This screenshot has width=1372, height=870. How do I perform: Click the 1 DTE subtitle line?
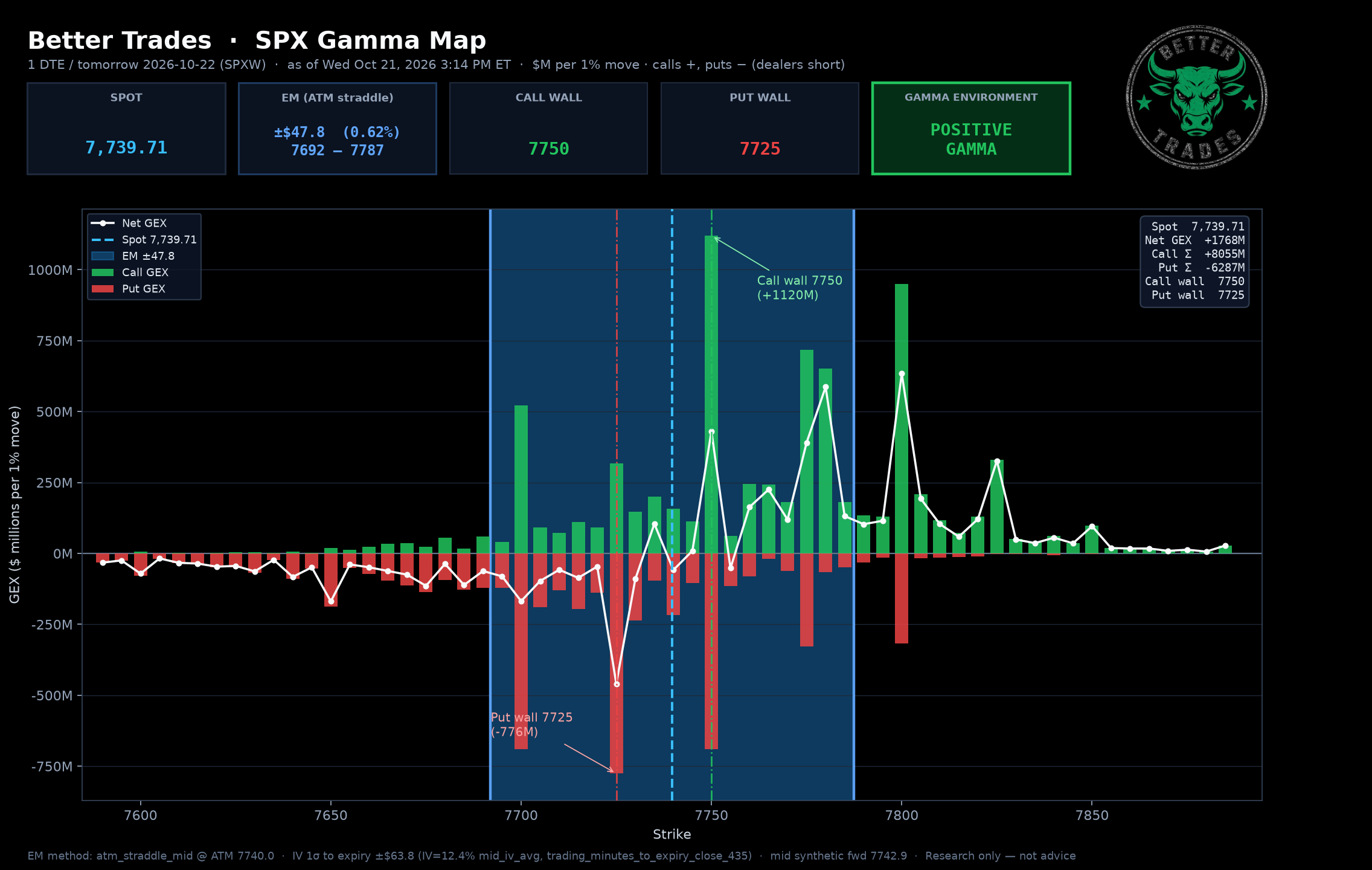coord(436,65)
